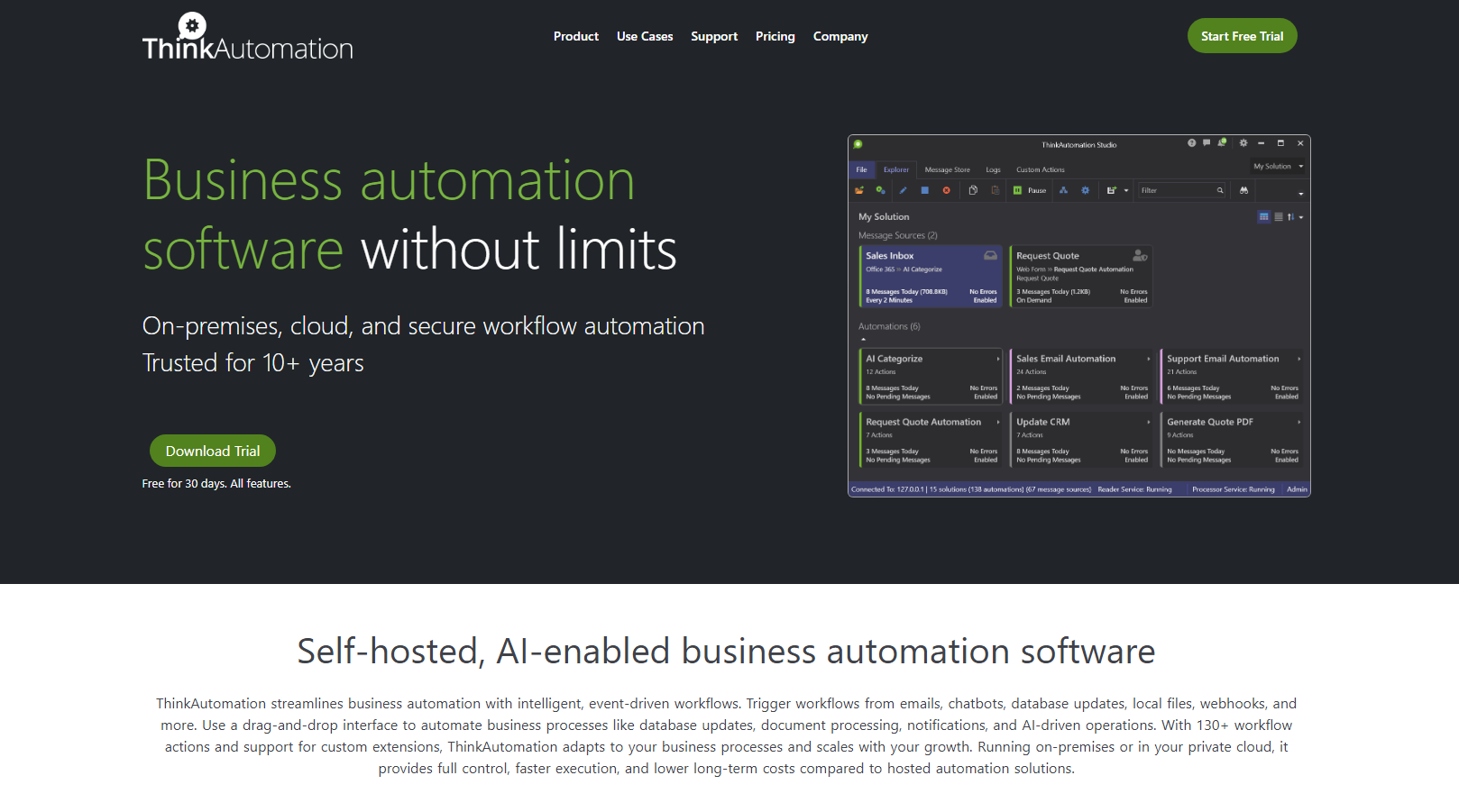Paste using the clipboard icon
This screenshot has height=812, width=1459.
point(996,191)
